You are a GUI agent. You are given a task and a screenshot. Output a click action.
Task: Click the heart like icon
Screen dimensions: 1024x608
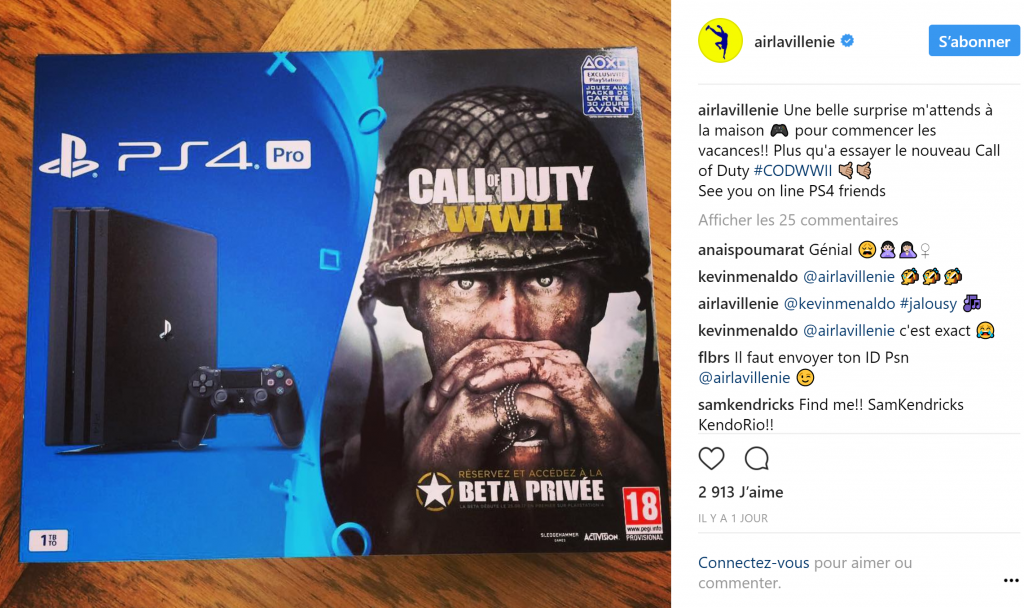click(711, 459)
